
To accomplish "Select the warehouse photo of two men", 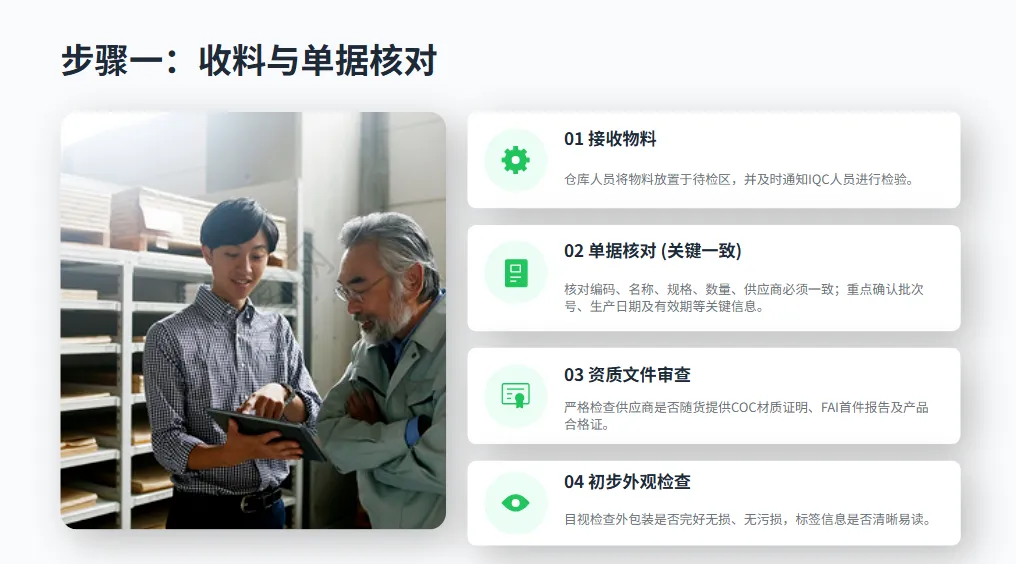I will coord(253,320).
